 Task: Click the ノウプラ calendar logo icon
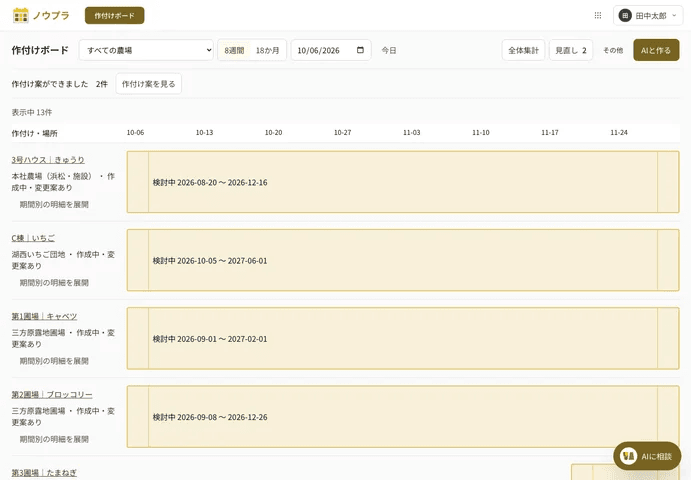pyautogui.click(x=21, y=15)
